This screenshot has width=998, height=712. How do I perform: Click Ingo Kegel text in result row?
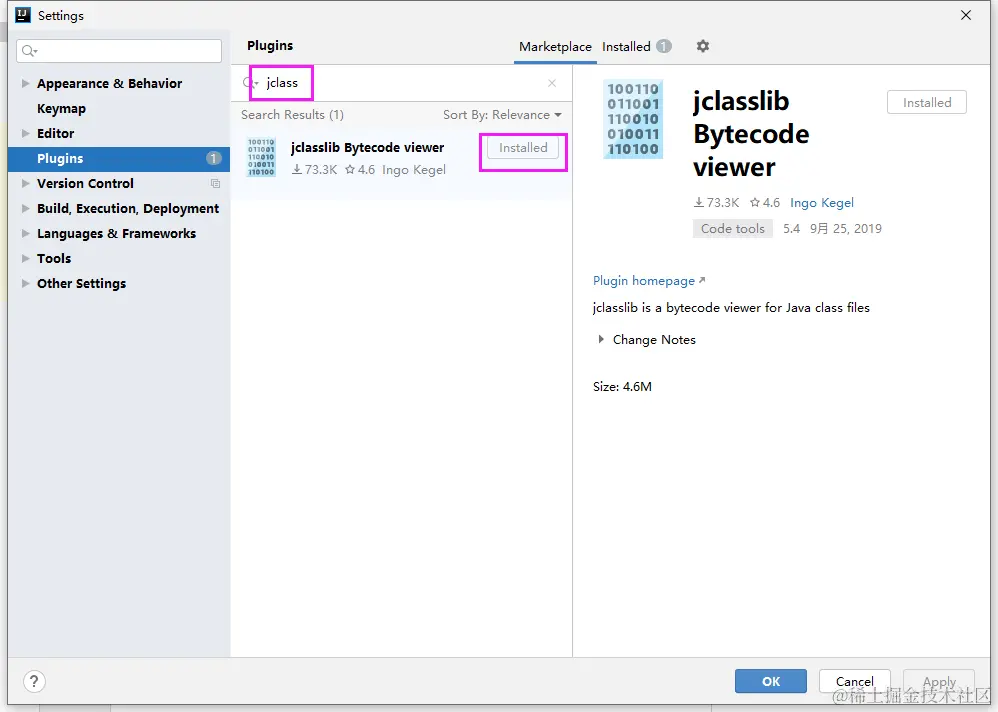tap(414, 170)
